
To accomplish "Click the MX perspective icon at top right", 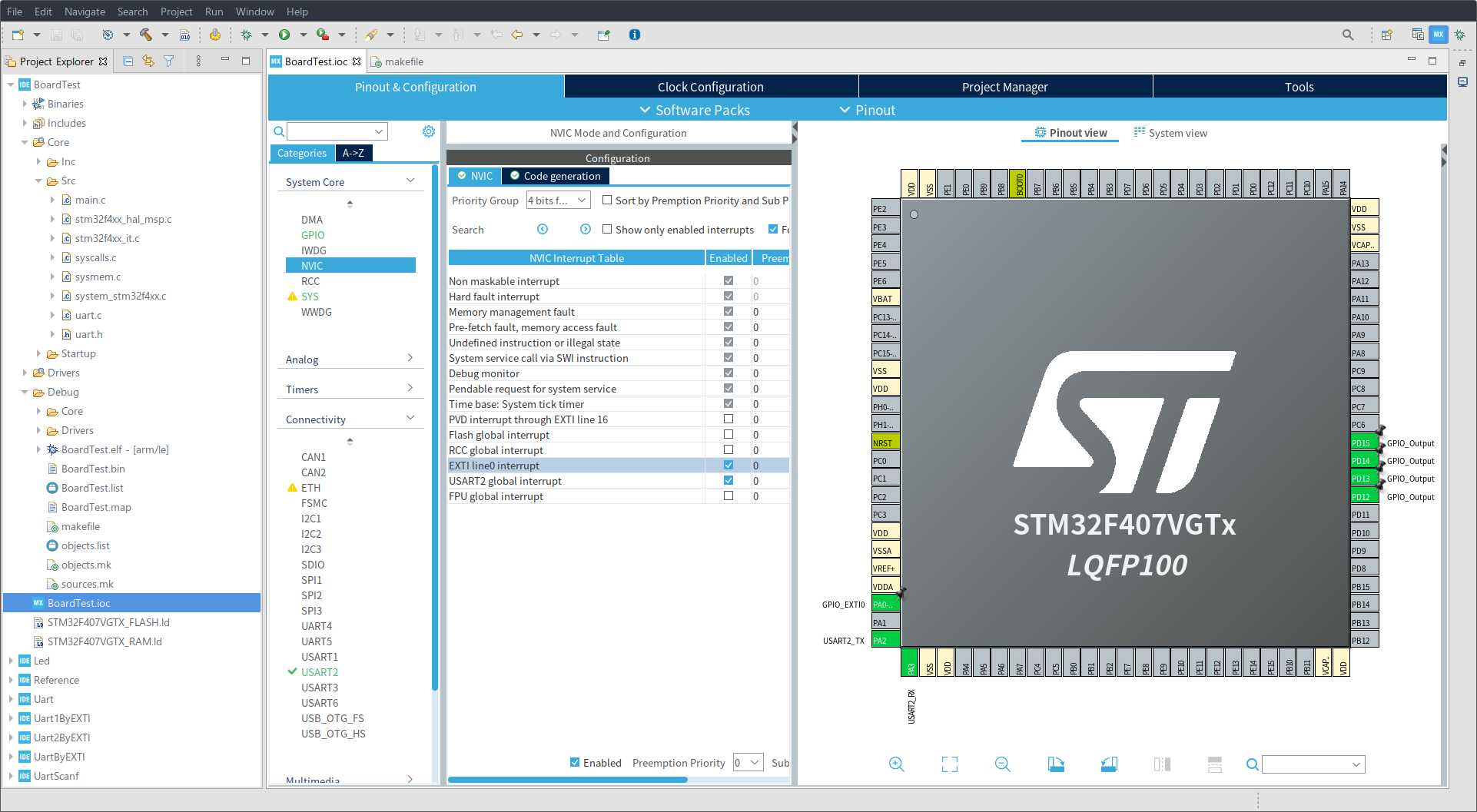I will pyautogui.click(x=1439, y=35).
